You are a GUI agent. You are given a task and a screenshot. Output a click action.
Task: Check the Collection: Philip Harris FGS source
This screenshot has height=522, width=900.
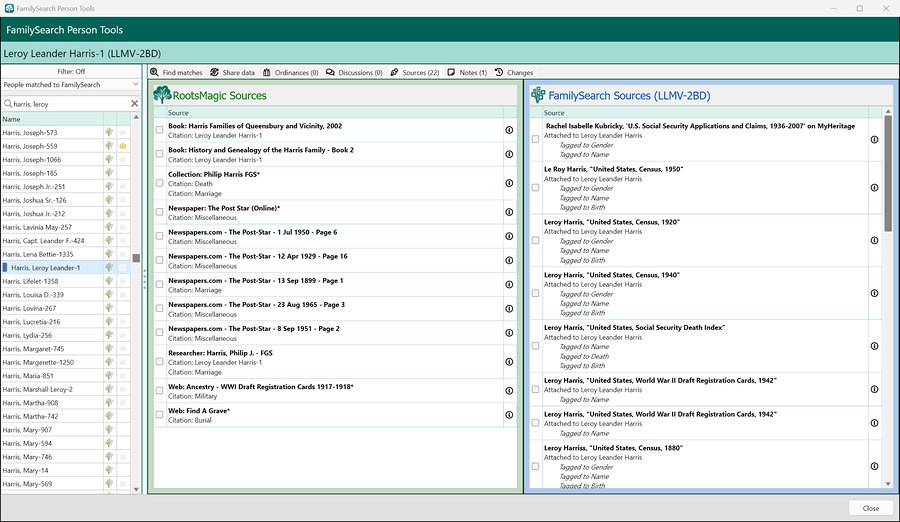[x=160, y=183]
